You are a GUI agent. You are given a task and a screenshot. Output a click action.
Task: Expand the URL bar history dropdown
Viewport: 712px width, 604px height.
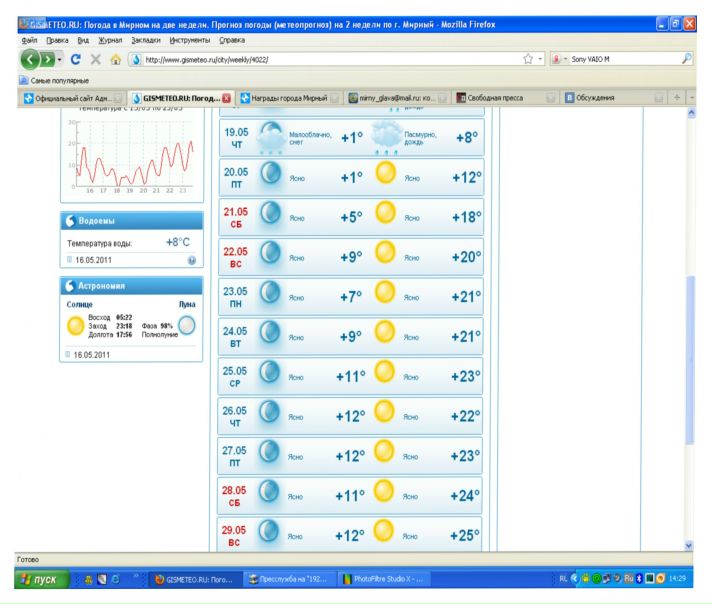tap(541, 59)
